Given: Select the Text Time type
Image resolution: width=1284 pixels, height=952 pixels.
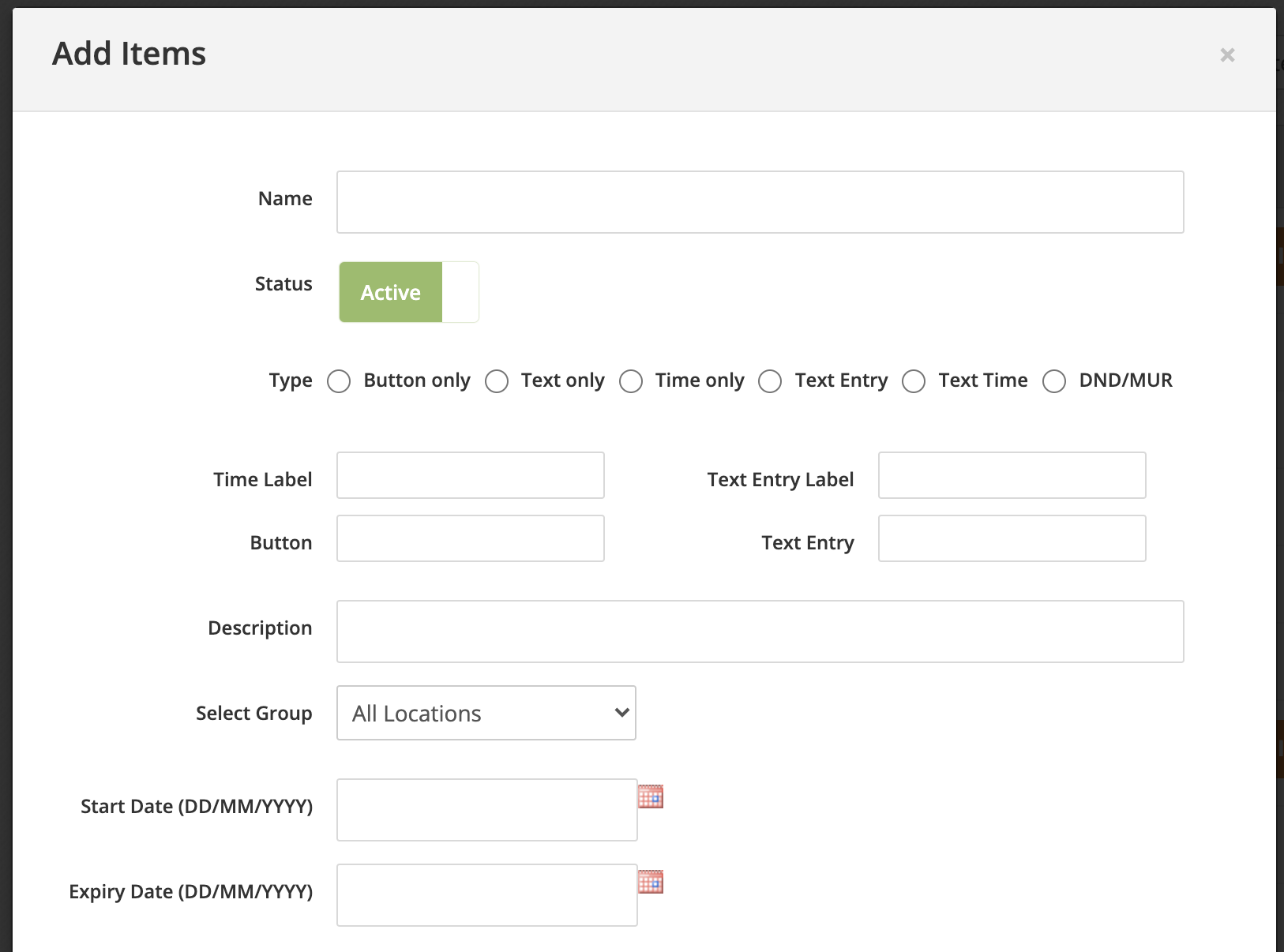Looking at the screenshot, I should (x=914, y=380).
